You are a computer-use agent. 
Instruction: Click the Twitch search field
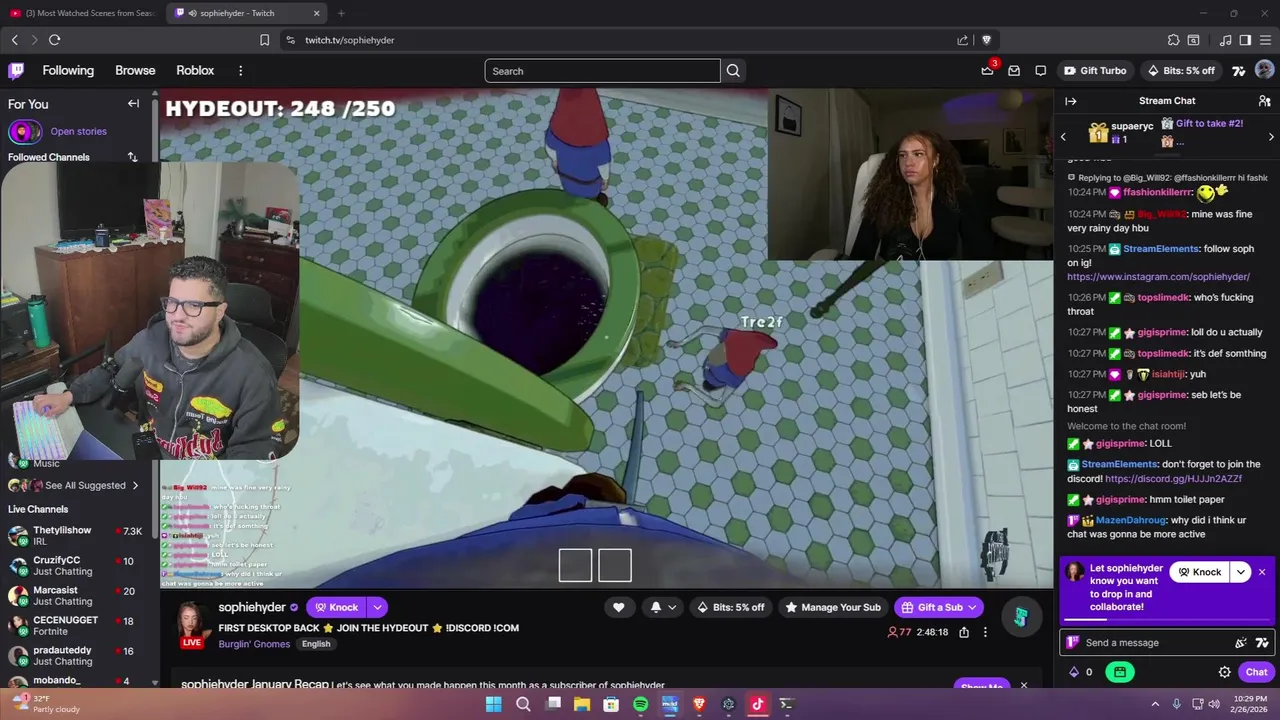[x=602, y=71]
